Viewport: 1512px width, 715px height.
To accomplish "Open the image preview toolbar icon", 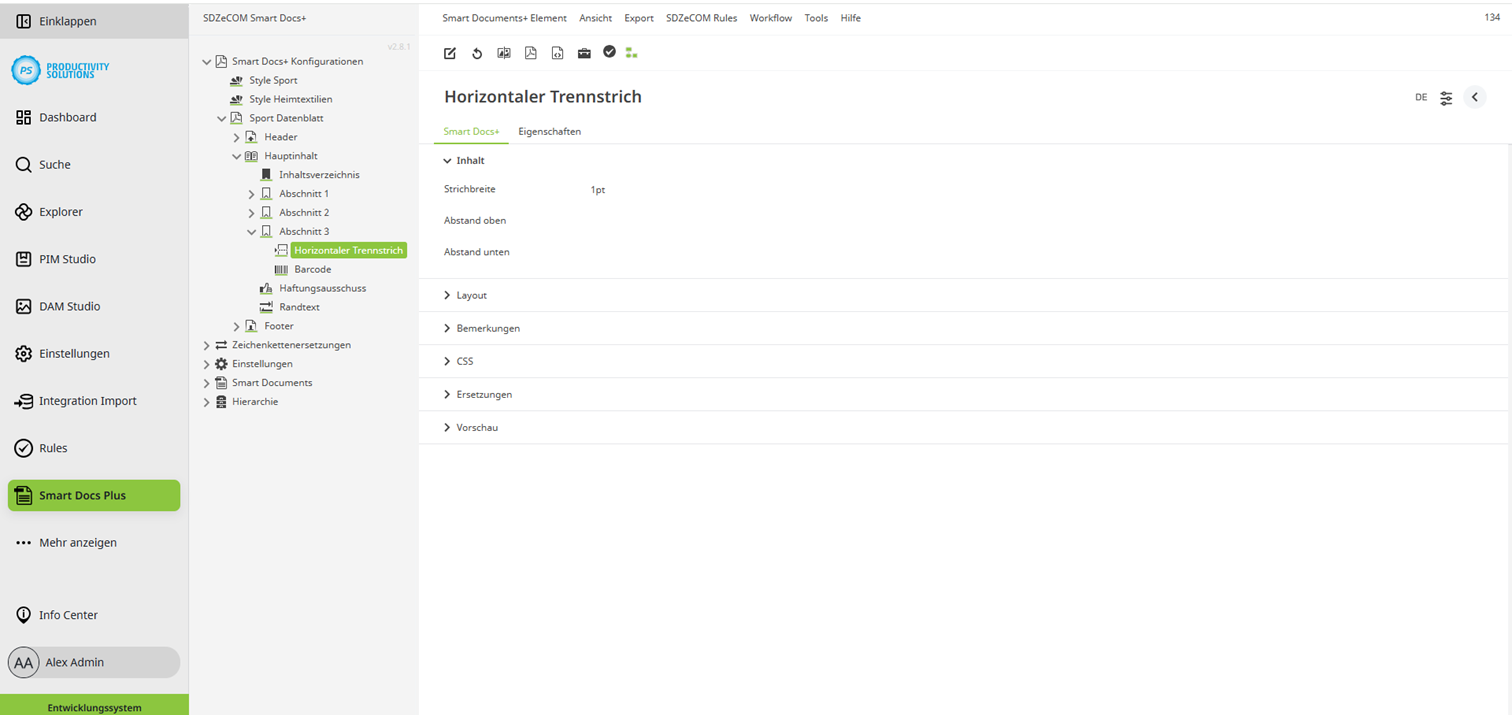I will coord(504,53).
